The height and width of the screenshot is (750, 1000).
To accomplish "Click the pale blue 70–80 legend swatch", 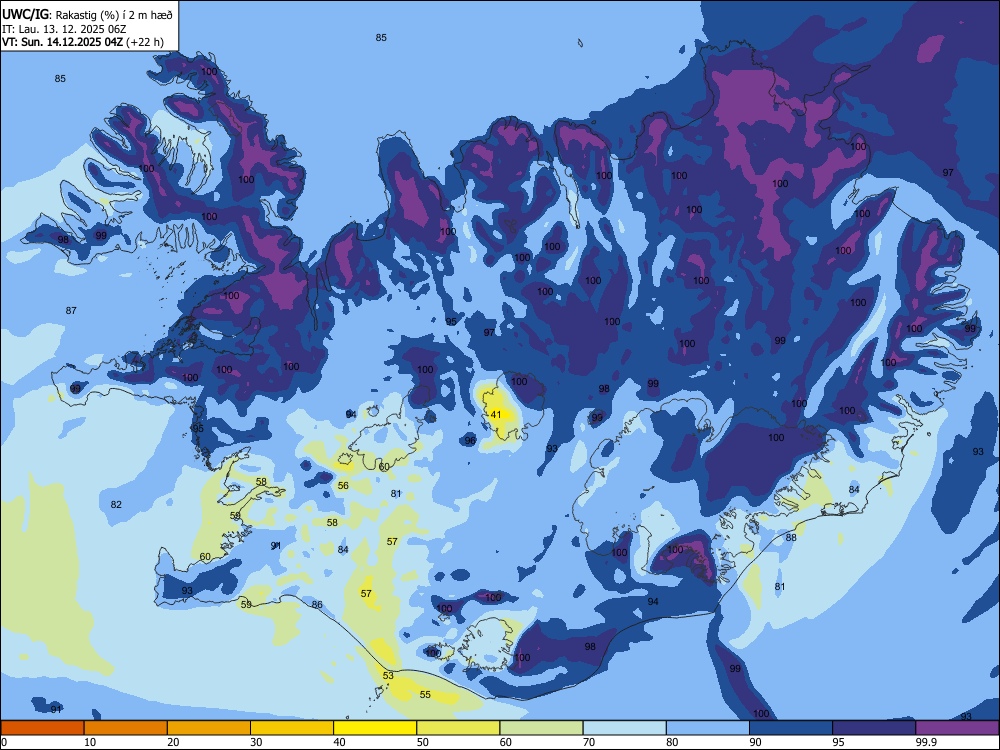I will (624, 728).
